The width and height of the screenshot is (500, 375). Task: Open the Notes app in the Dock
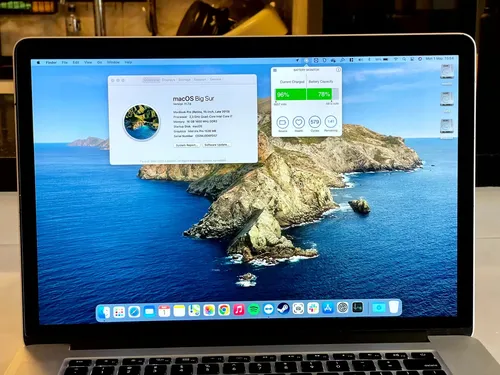(179, 311)
